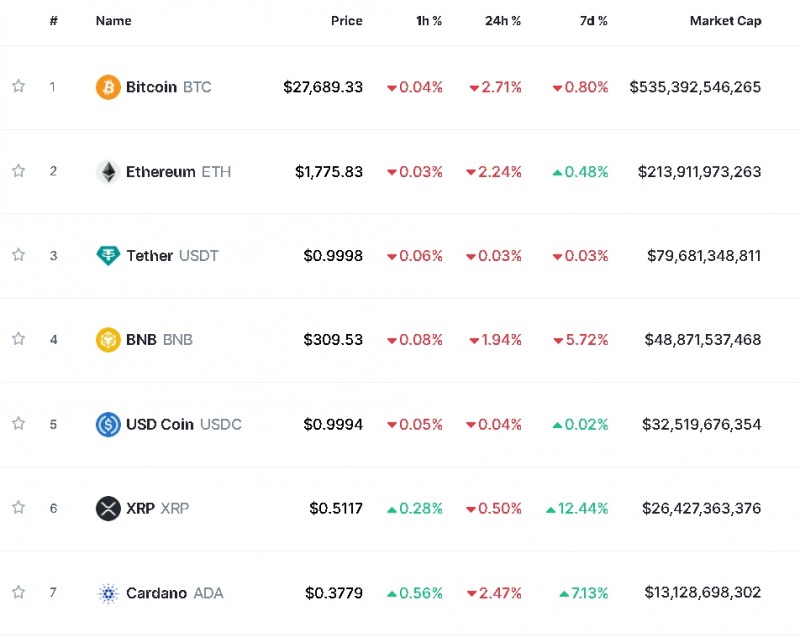Click the Tether USDT logo
The image size is (800, 637).
click(x=108, y=256)
